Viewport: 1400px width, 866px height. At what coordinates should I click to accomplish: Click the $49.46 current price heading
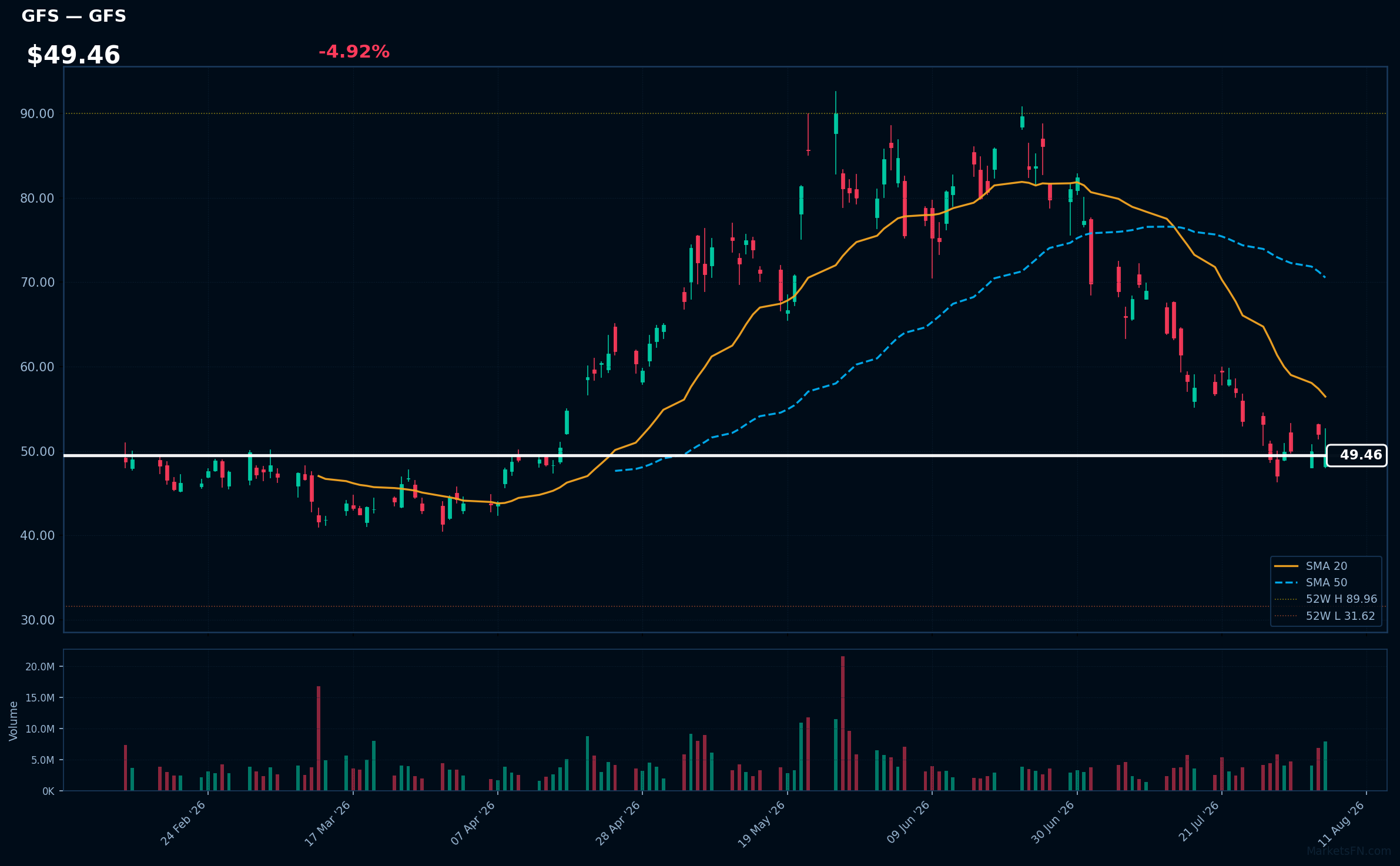(73, 55)
